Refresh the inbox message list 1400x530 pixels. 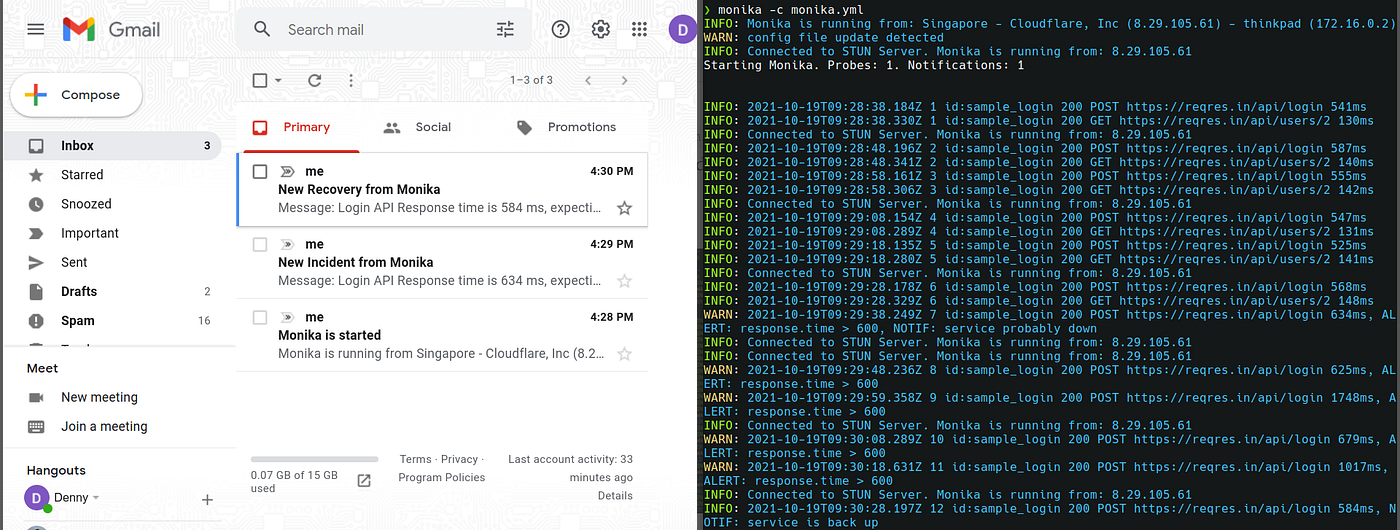coord(315,80)
